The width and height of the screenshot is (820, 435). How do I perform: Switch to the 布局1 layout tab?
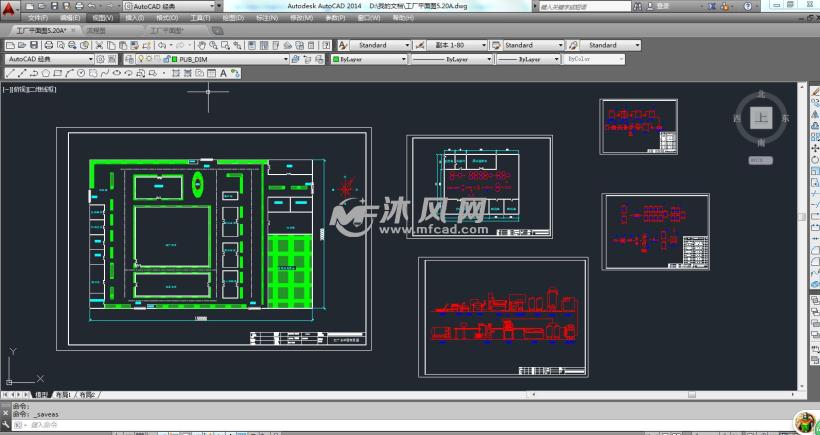[x=63, y=395]
